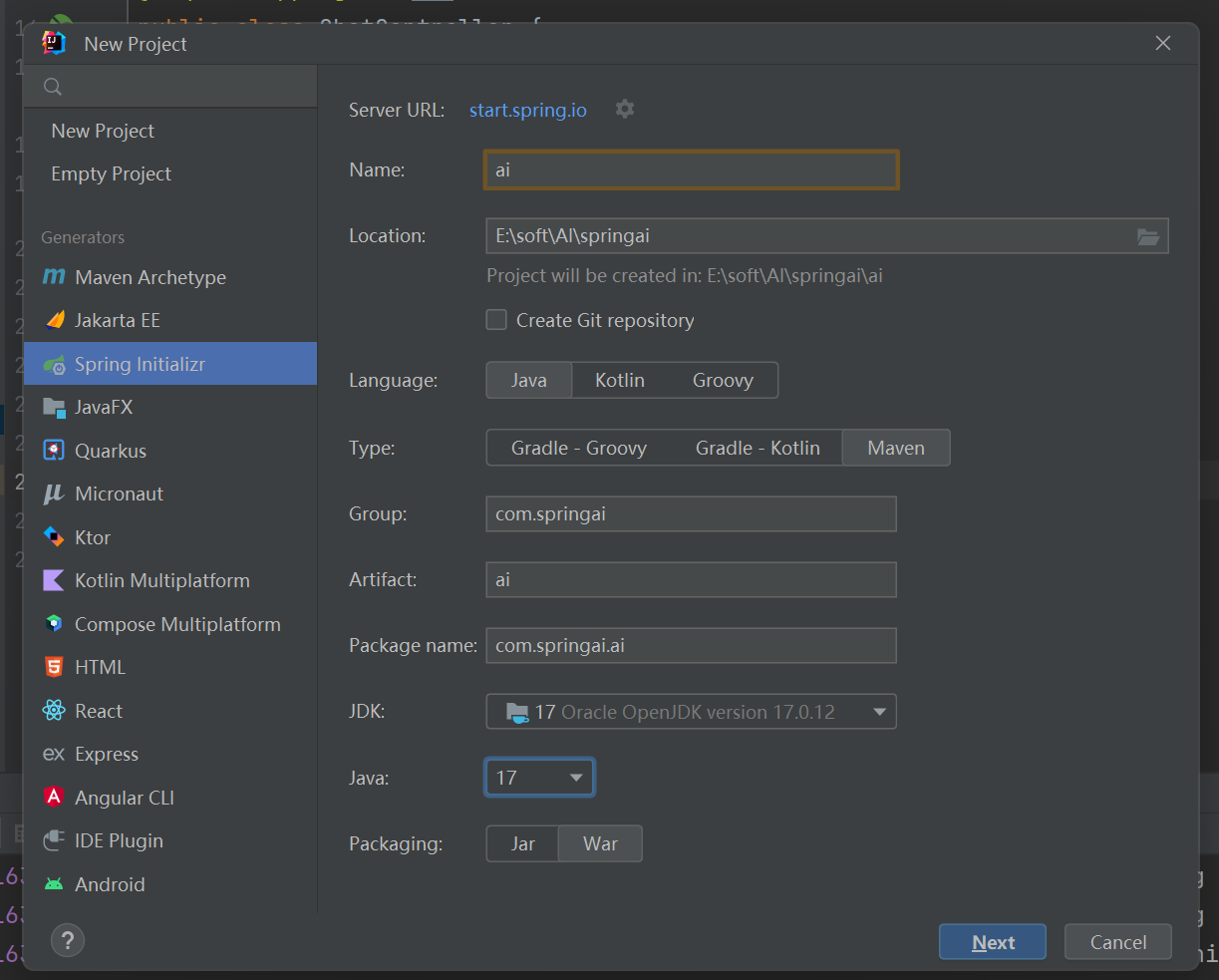This screenshot has width=1219, height=980.
Task: Click into the Group field
Action: coord(691,513)
